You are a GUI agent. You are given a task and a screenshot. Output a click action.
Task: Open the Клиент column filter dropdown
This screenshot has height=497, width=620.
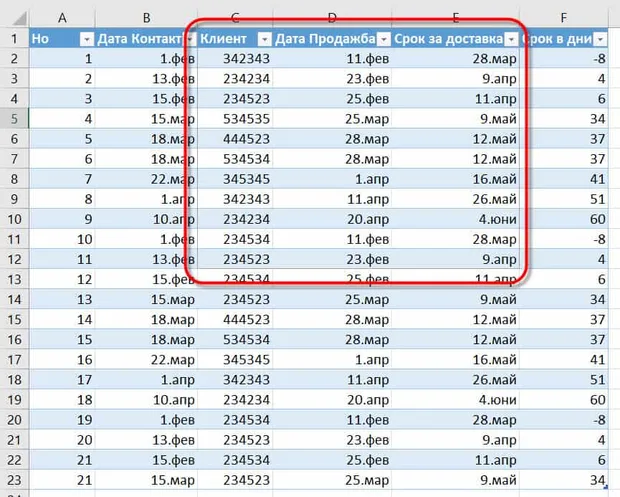pyautogui.click(x=265, y=39)
